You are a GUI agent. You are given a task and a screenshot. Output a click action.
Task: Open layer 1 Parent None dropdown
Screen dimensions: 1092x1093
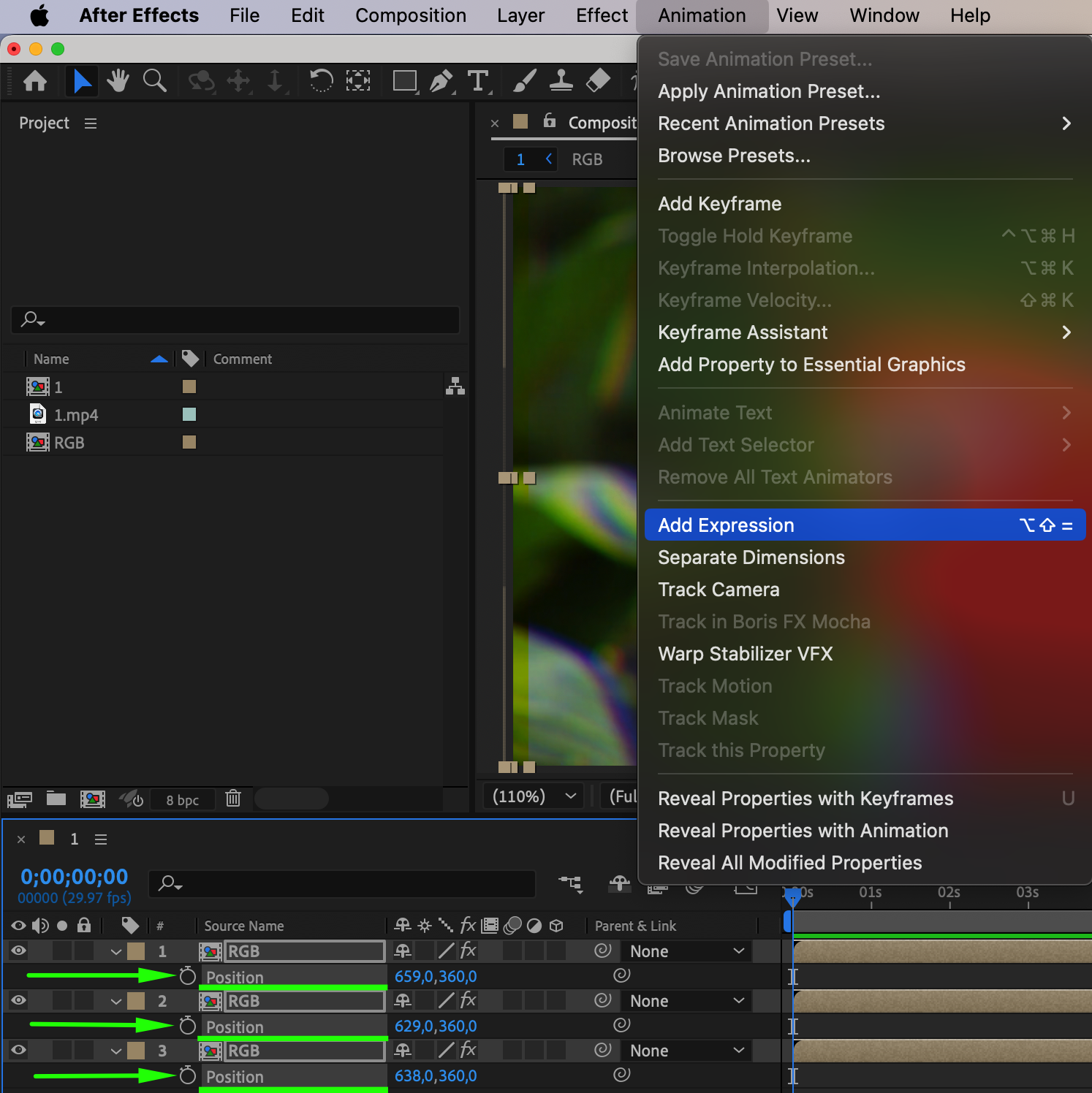point(686,951)
